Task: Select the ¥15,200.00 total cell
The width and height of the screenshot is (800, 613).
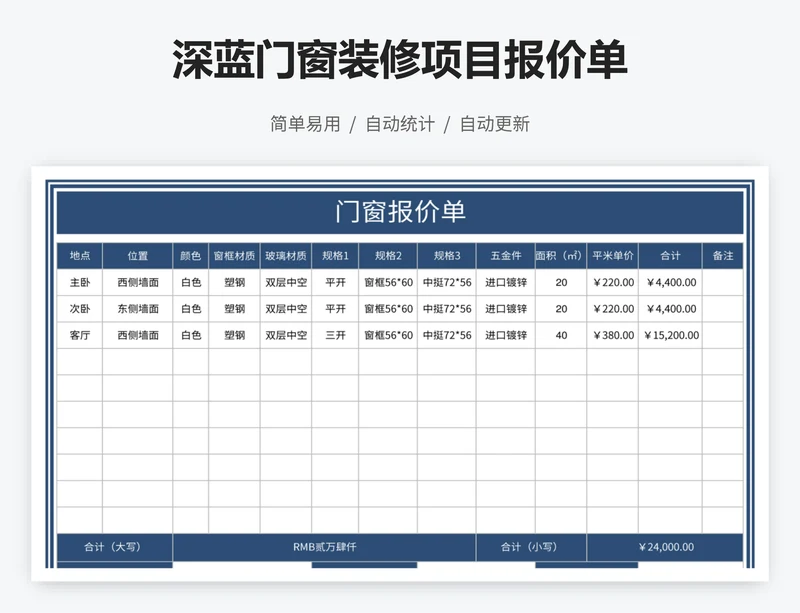Action: tap(670, 335)
